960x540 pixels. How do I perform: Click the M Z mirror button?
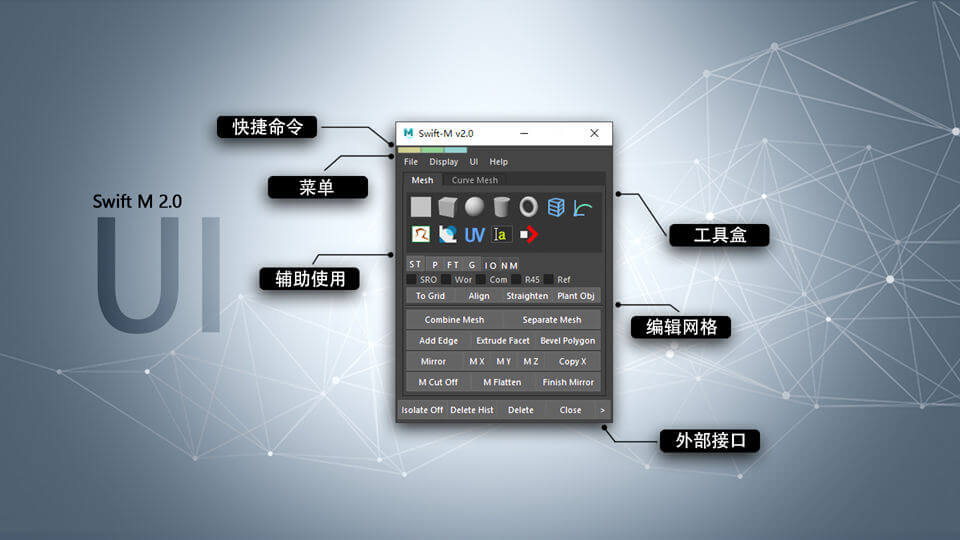530,361
